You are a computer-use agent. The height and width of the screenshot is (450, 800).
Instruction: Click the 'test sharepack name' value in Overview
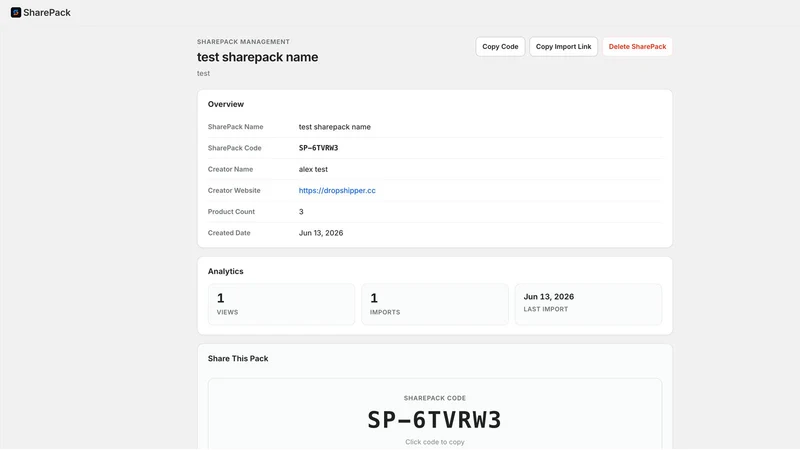pos(335,127)
